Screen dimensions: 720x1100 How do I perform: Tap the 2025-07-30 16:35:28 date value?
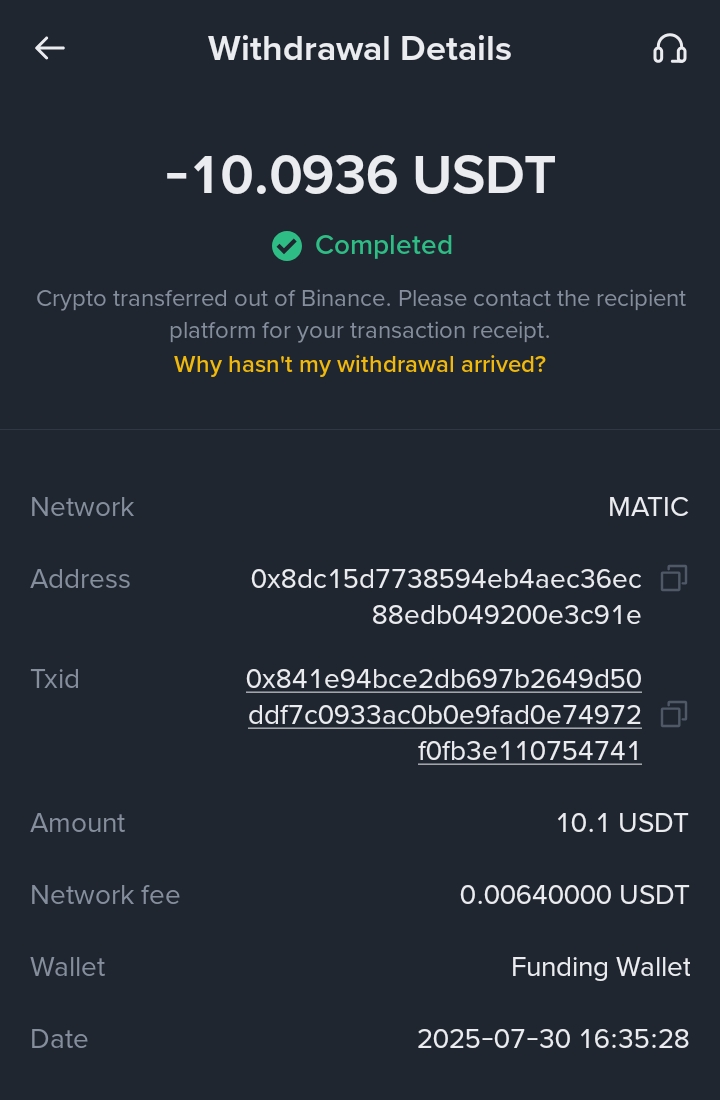coord(553,1039)
